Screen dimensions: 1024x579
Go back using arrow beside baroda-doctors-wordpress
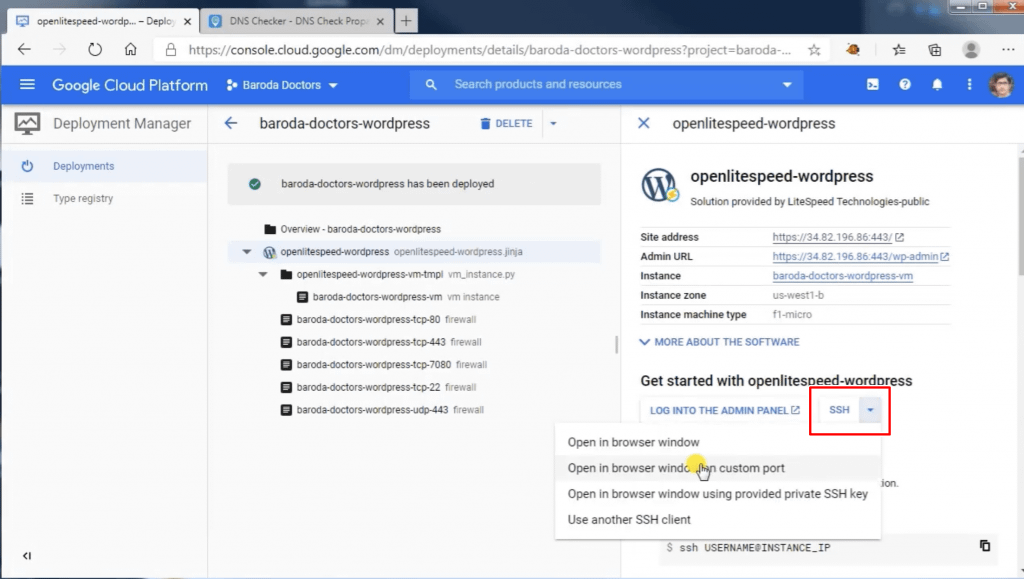(231, 123)
